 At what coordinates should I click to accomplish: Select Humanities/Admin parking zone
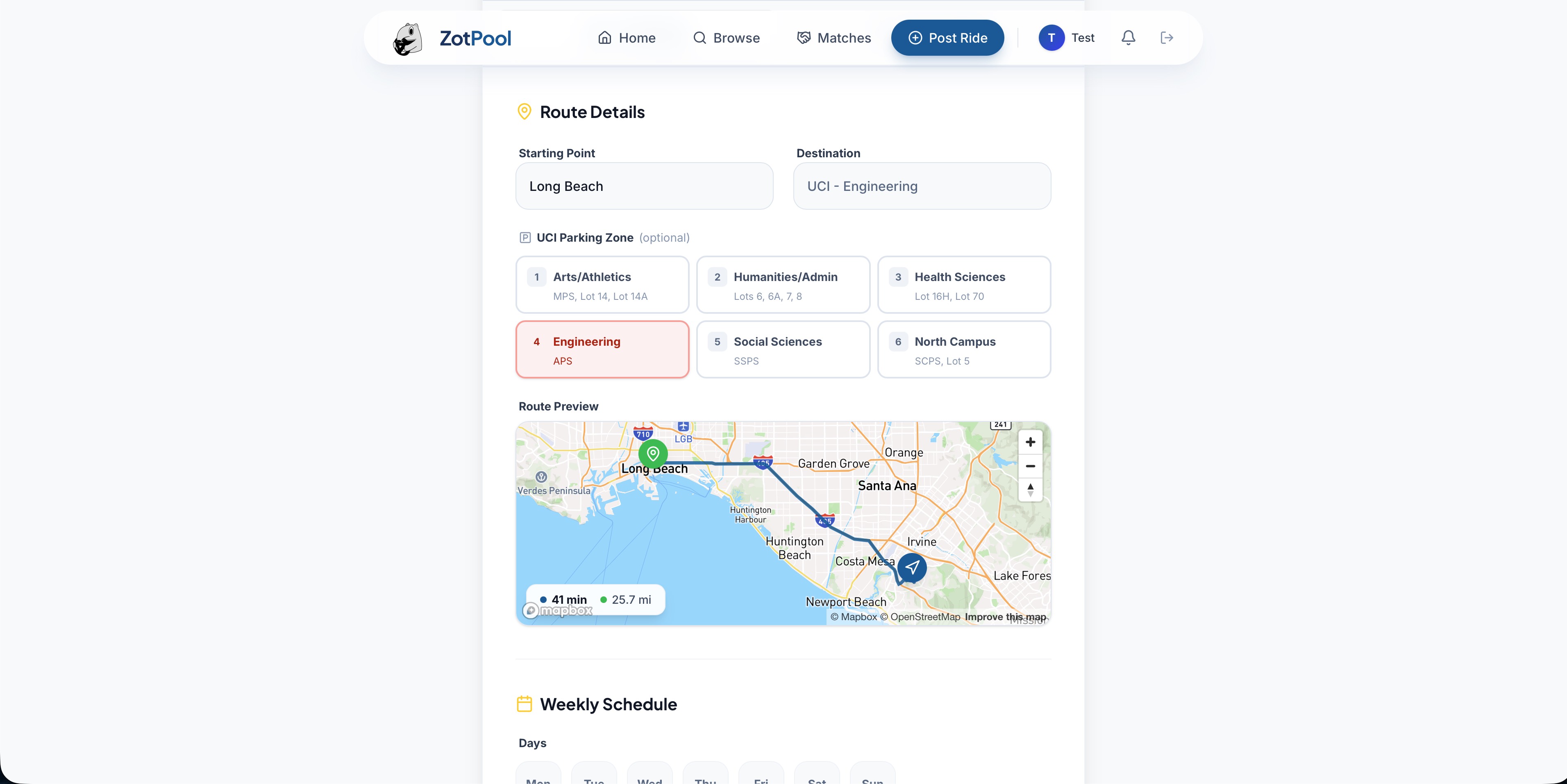(783, 285)
